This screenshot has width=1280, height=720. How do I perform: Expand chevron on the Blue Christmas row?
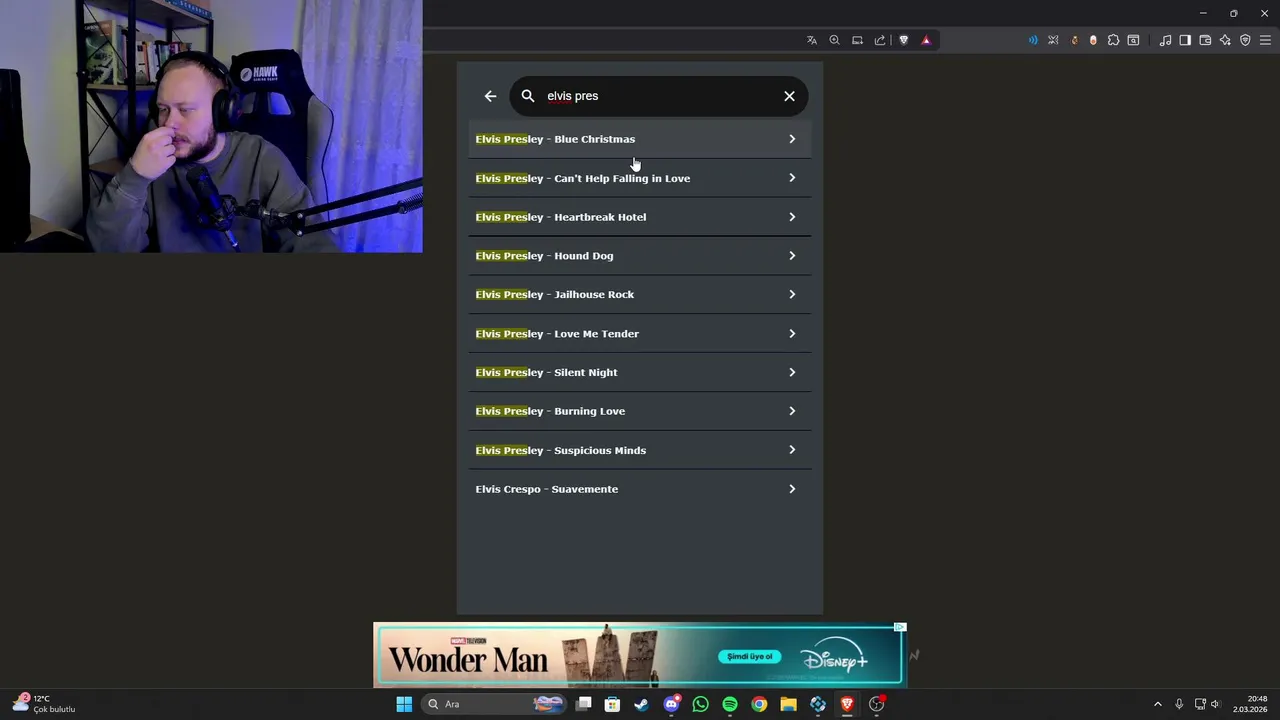click(792, 139)
